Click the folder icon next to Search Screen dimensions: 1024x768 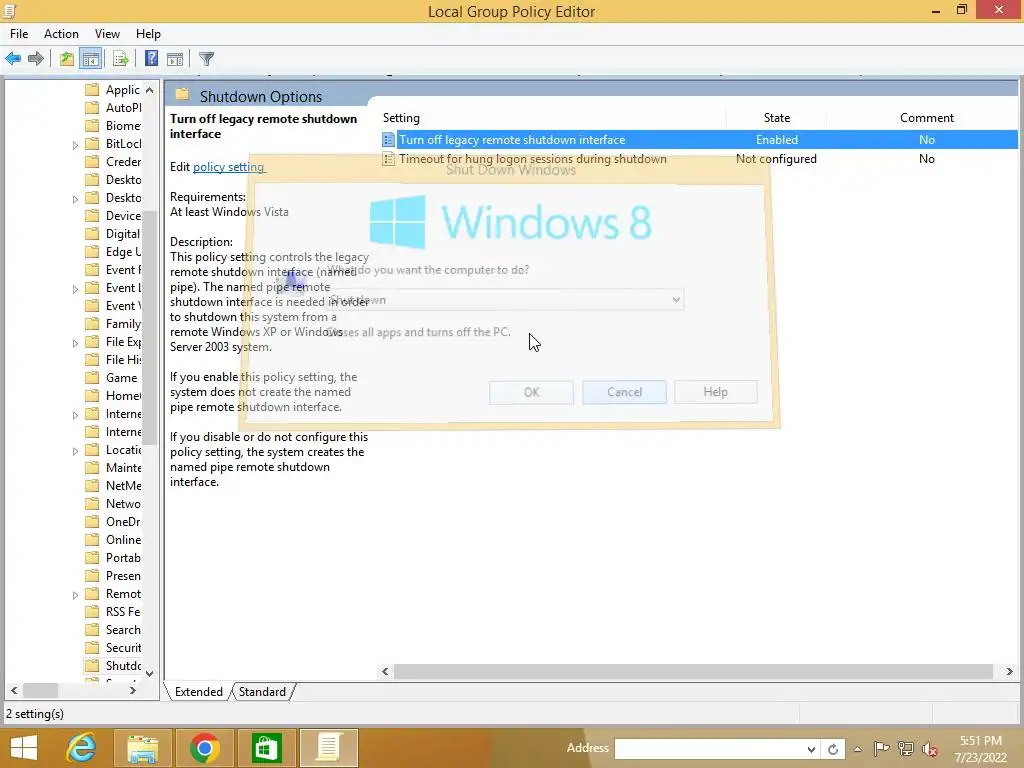click(x=93, y=630)
